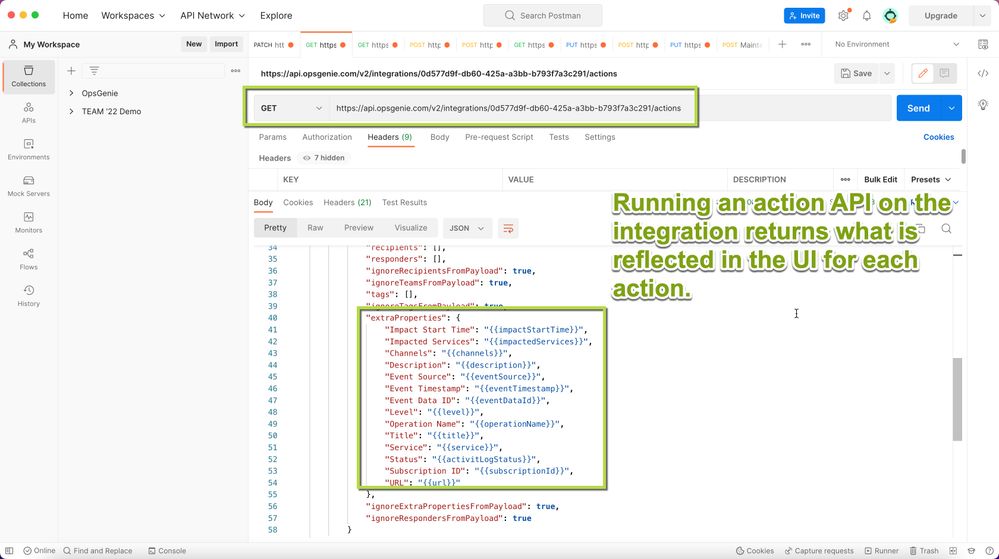Viewport: 999px width, 559px height.
Task: Expand the OpsGenie collection
Action: tap(71, 93)
